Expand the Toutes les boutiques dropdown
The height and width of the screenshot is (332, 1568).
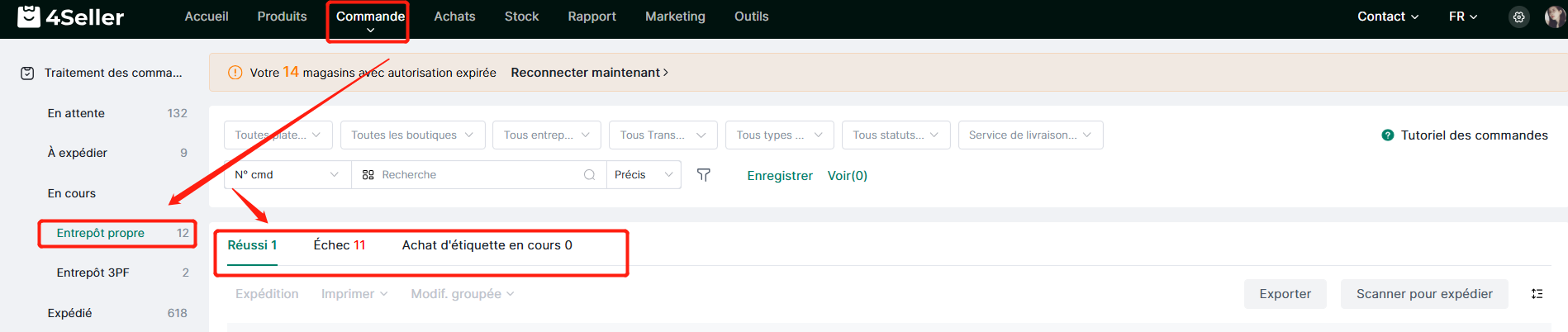[x=412, y=135]
